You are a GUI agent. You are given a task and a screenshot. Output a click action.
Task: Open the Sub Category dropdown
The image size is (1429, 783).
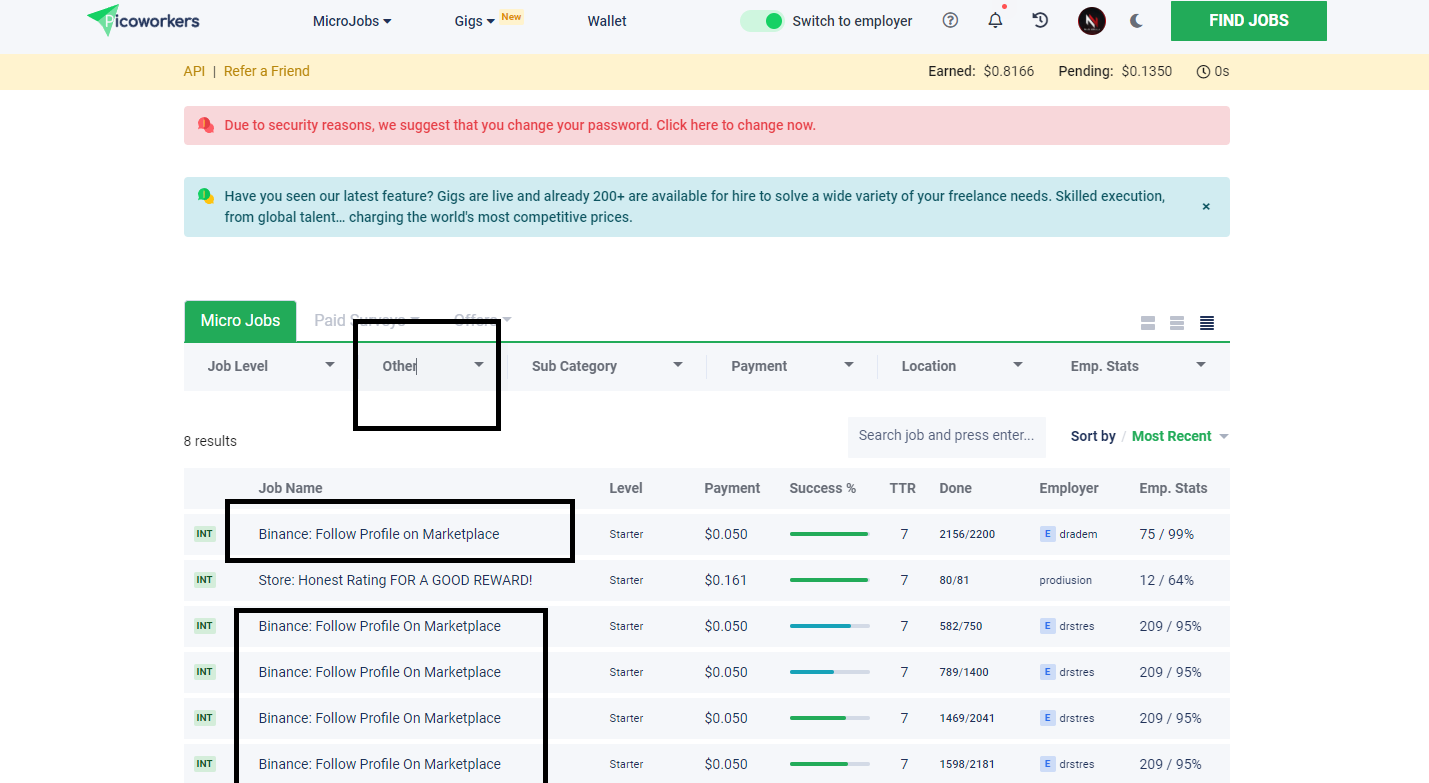[607, 366]
